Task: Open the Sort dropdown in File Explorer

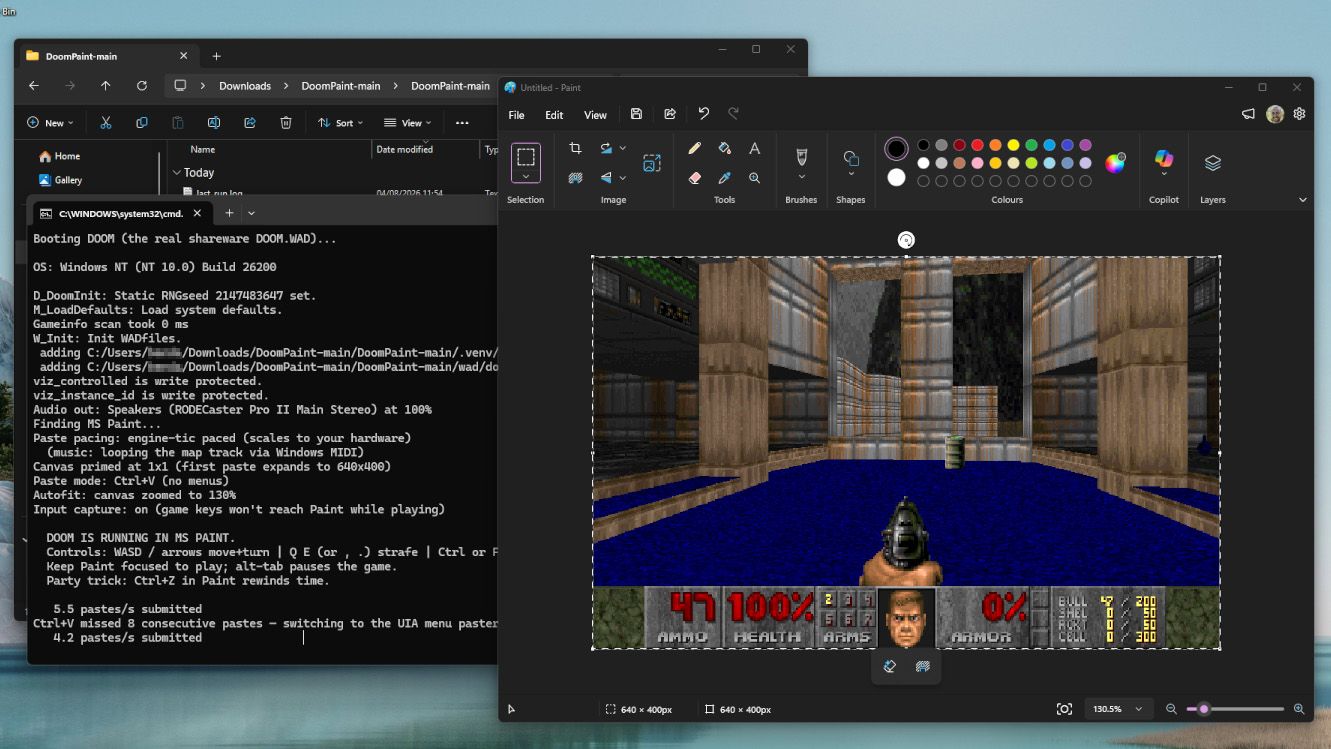Action: 340,123
